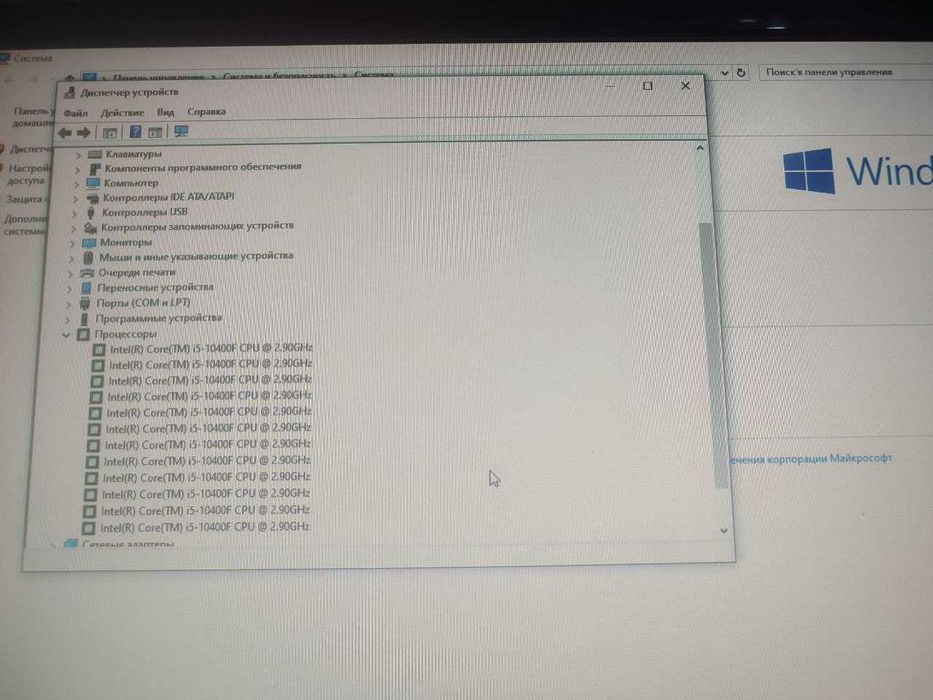The height and width of the screenshot is (700, 933).
Task: Expand the Мониторы node
Action: point(71,243)
